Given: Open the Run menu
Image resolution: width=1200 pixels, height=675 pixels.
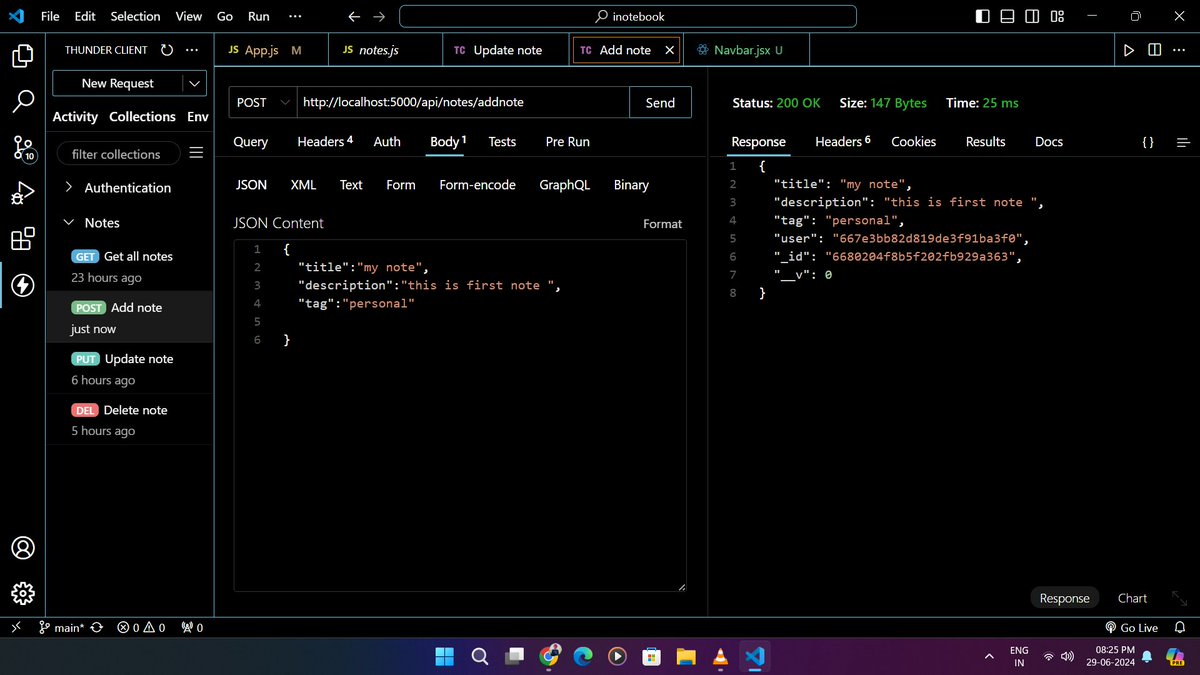Looking at the screenshot, I should tap(258, 16).
